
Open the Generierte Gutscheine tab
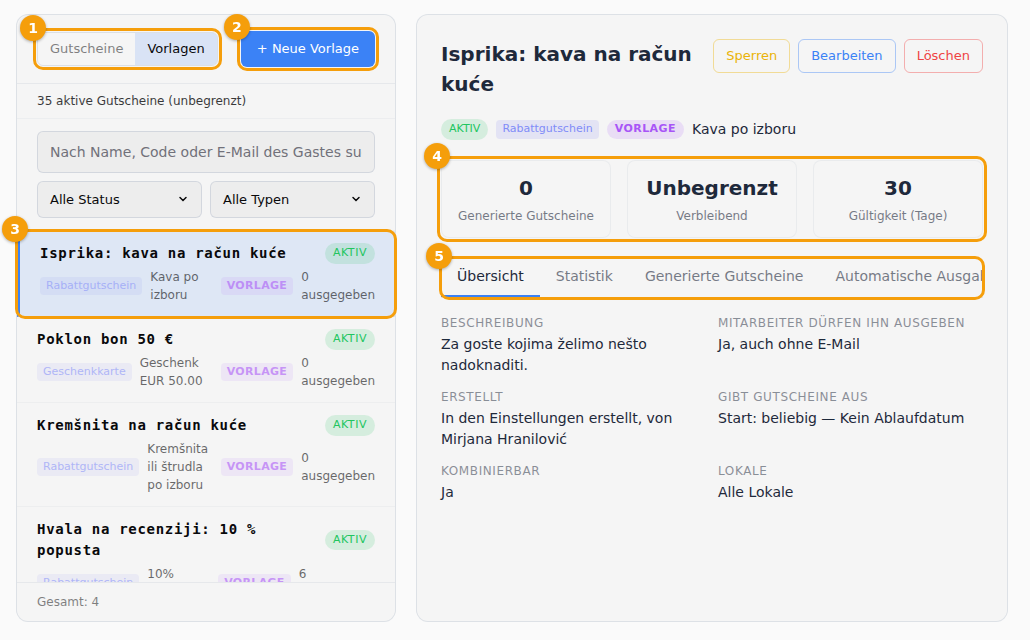[724, 276]
